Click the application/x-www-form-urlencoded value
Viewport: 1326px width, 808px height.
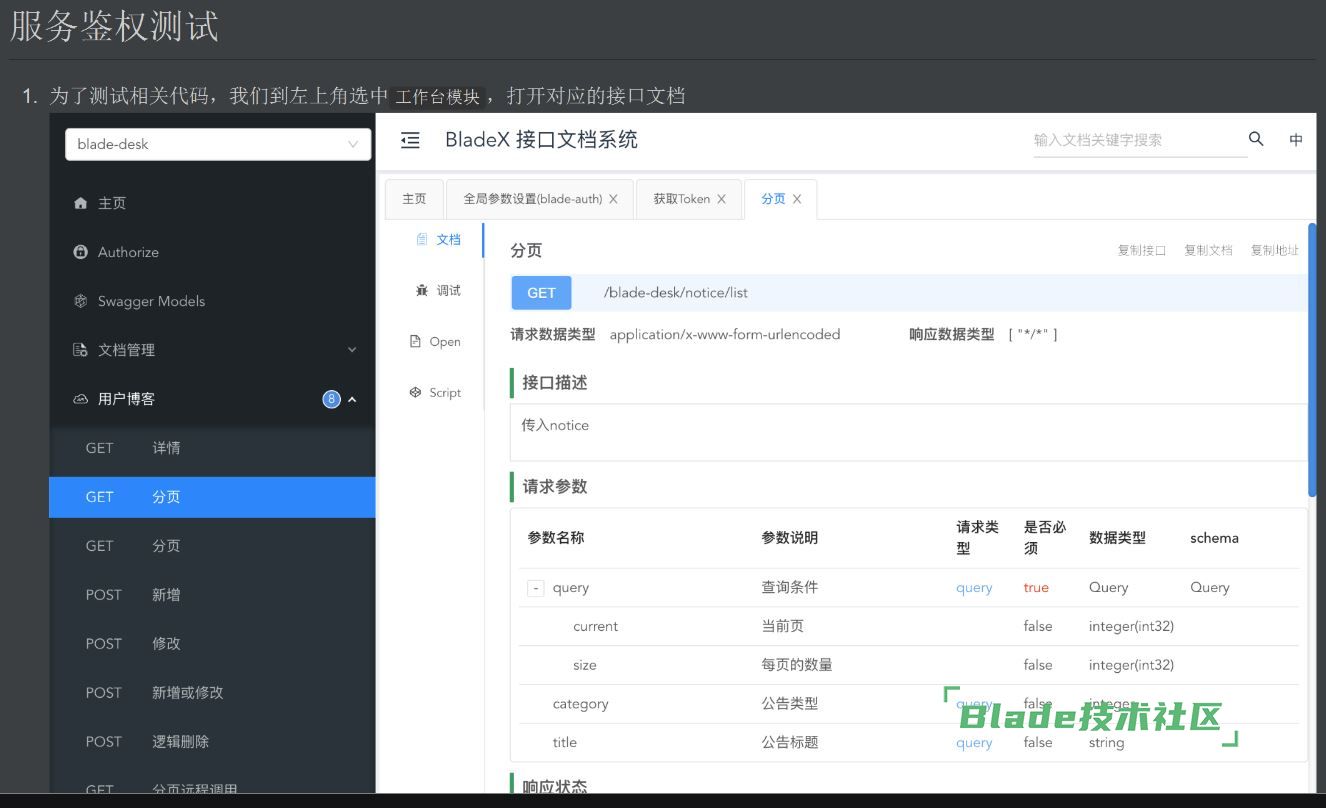725,335
